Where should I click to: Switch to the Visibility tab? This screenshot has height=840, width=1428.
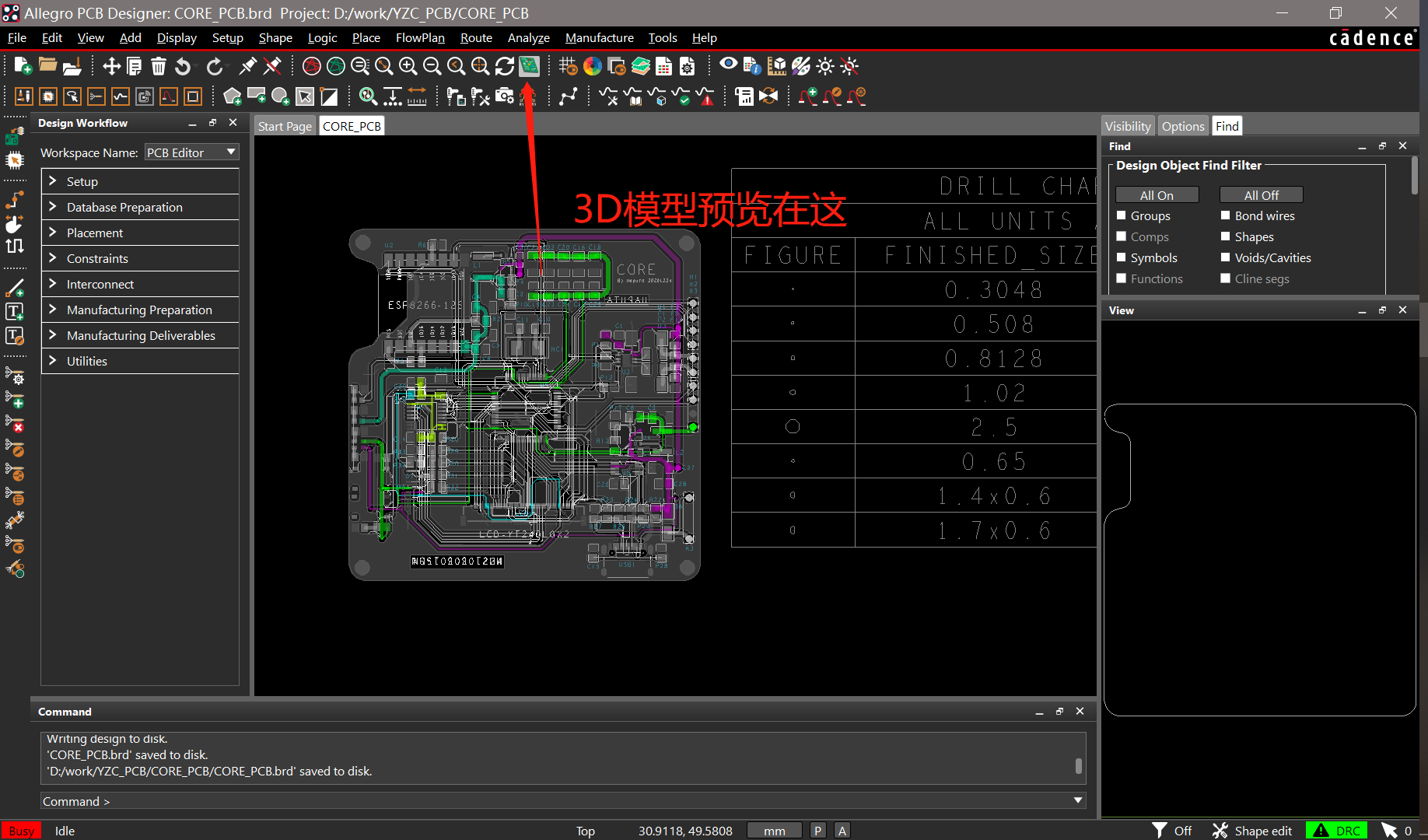tap(1128, 126)
